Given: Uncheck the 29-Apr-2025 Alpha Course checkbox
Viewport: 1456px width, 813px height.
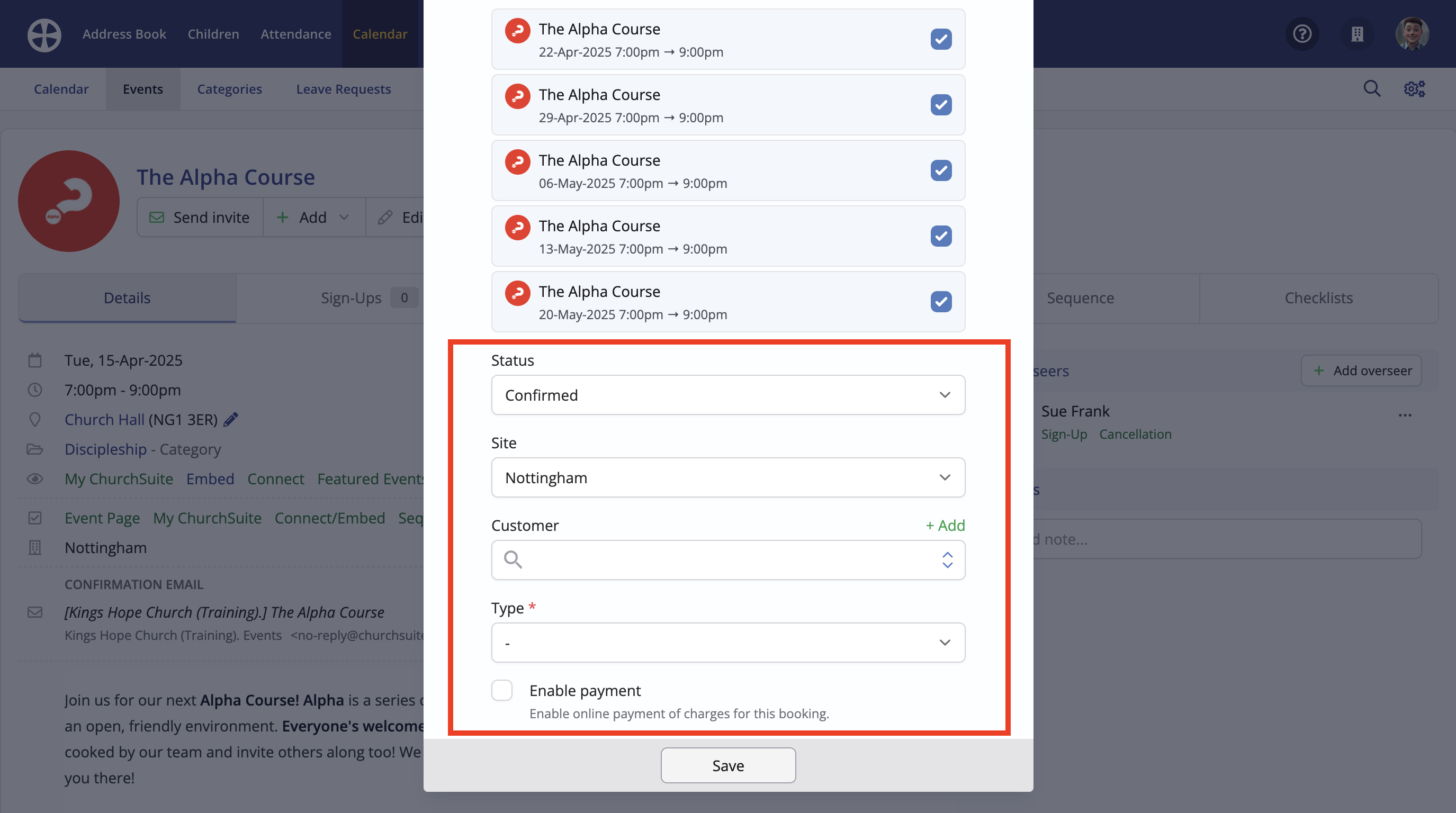Looking at the screenshot, I should pyautogui.click(x=940, y=104).
